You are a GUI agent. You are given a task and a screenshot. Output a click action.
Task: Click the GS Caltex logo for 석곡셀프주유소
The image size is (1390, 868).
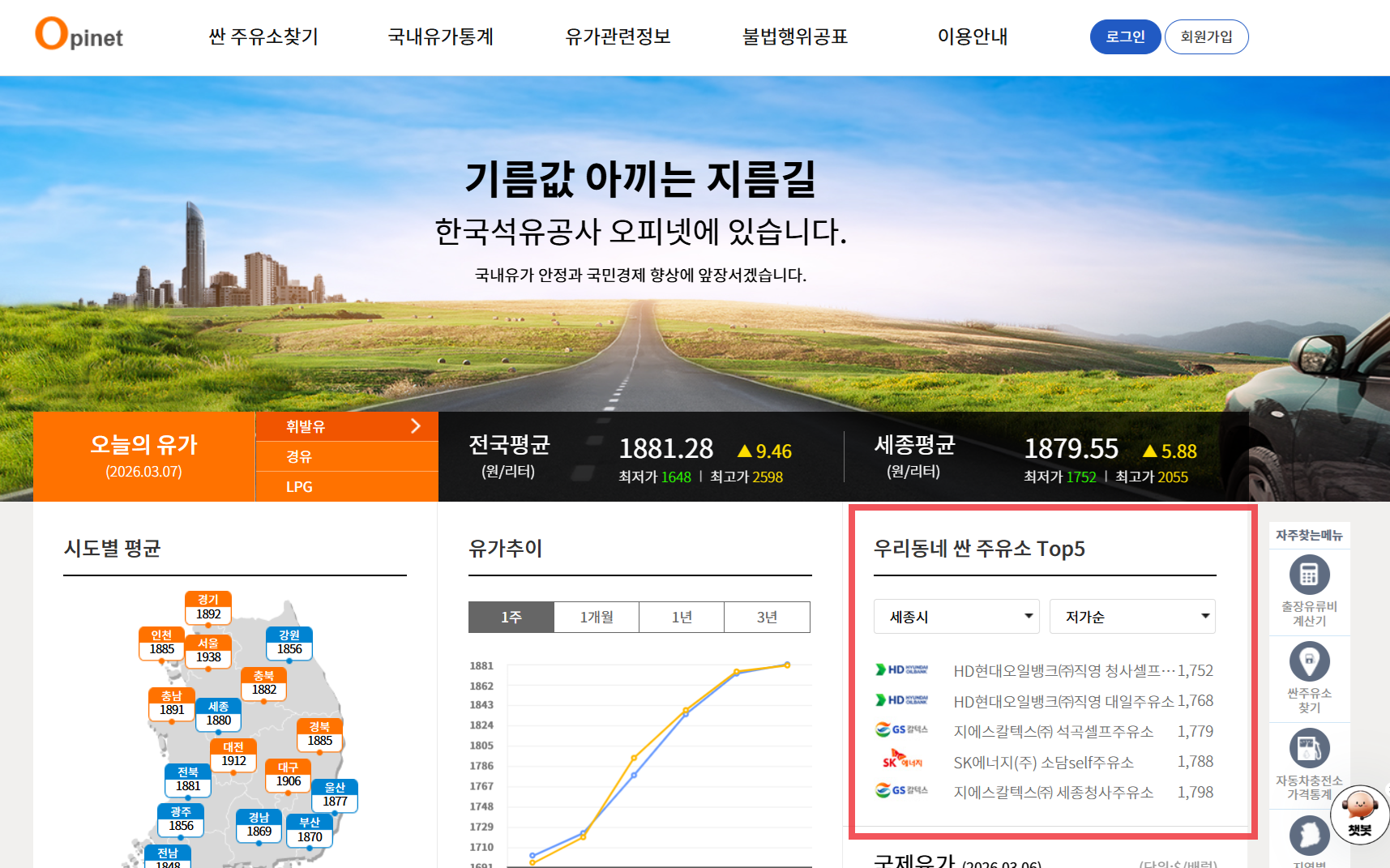[x=901, y=730]
